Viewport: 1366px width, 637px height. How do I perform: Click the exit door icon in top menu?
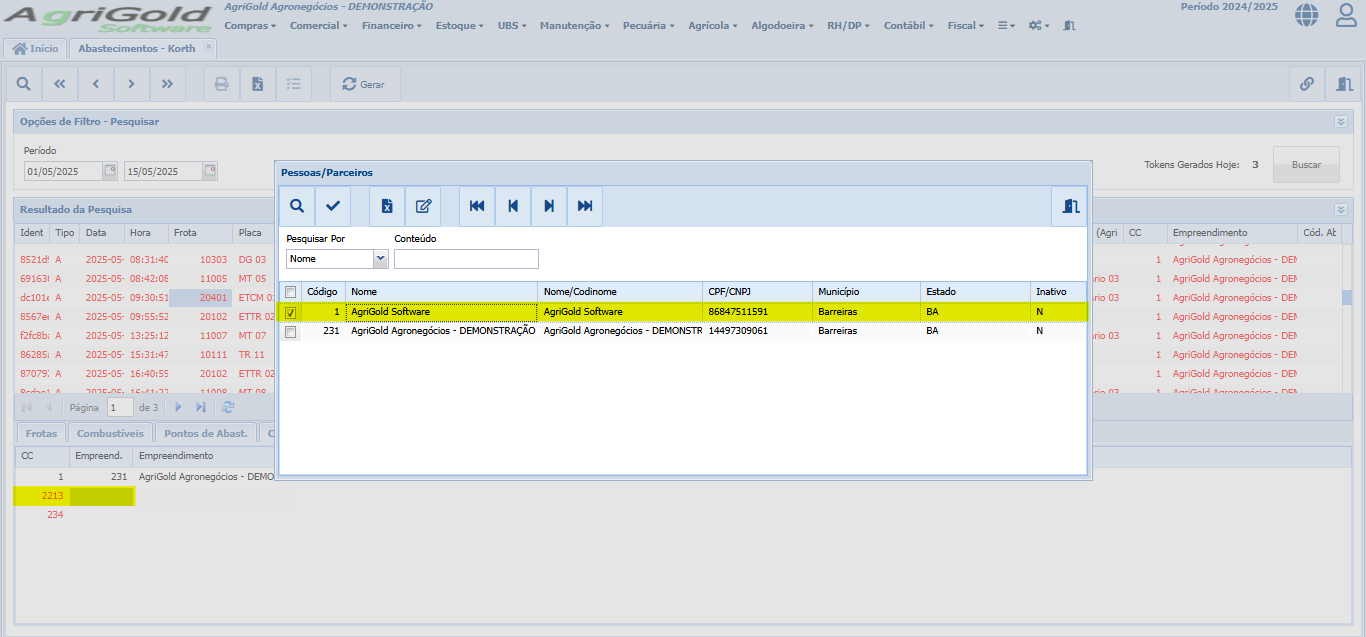[x=1069, y=25]
